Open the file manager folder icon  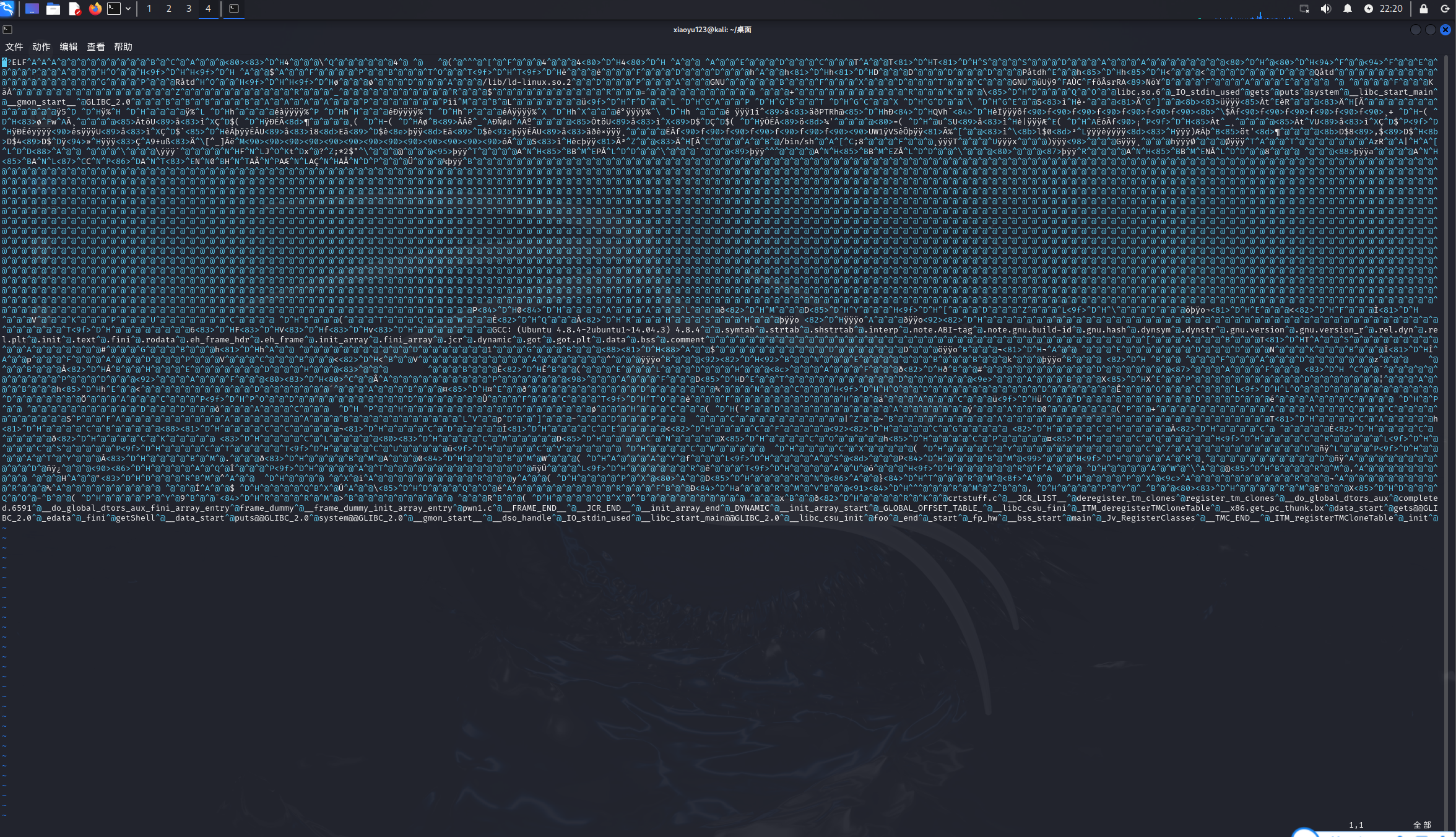[x=53, y=9]
